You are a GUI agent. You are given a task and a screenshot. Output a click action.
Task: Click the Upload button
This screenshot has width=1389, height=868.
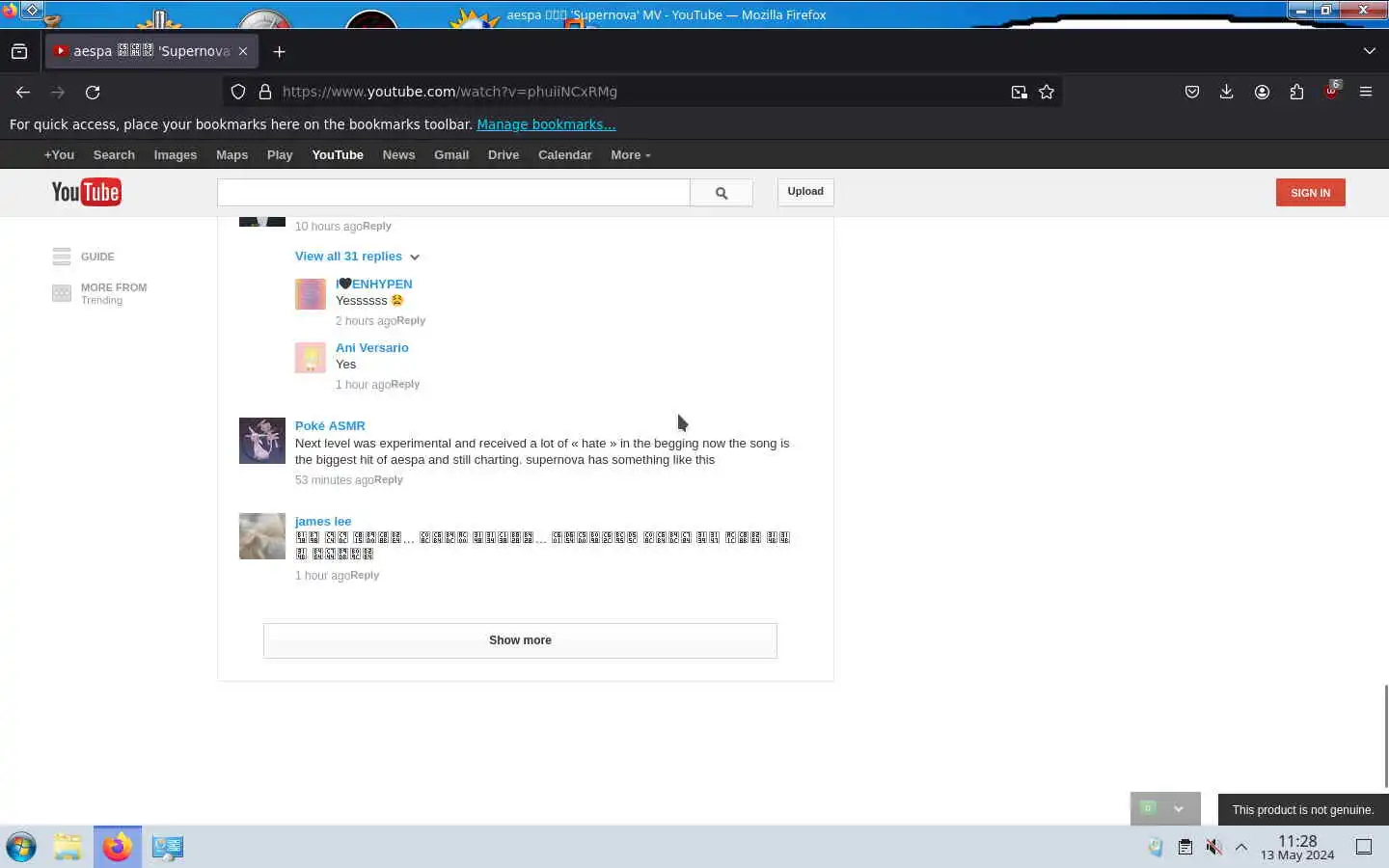point(805,192)
